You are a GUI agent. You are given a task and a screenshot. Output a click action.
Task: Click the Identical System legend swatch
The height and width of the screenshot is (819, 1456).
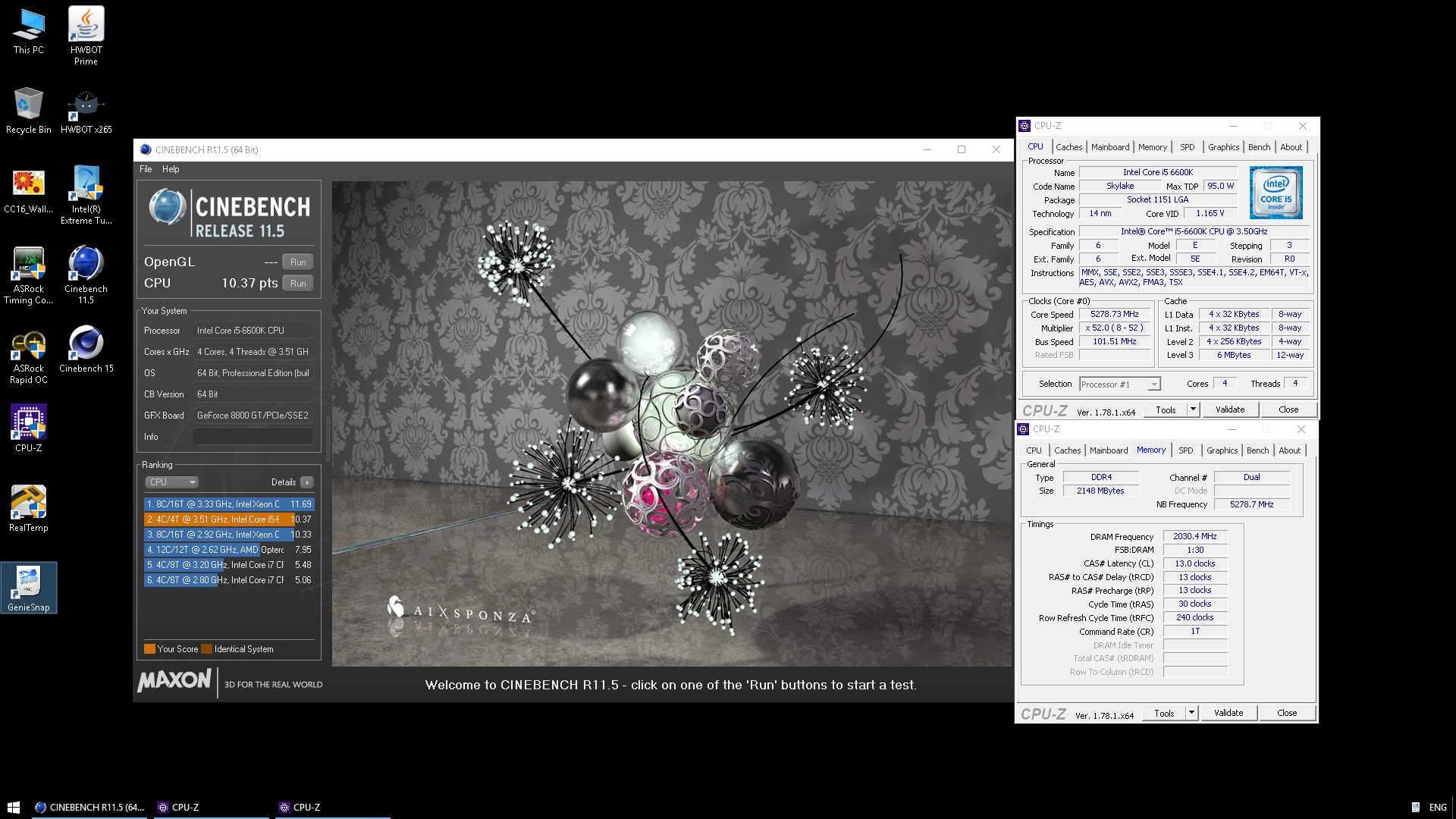(x=206, y=649)
